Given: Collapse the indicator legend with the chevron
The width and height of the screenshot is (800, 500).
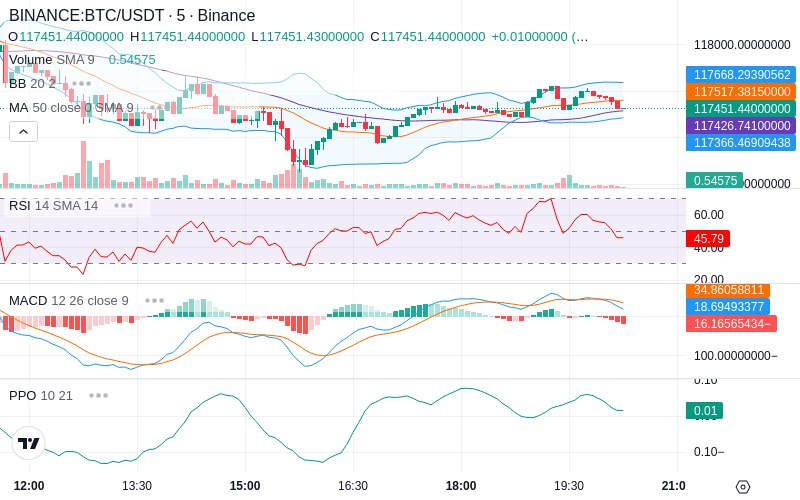Looking at the screenshot, I should 23,132.
